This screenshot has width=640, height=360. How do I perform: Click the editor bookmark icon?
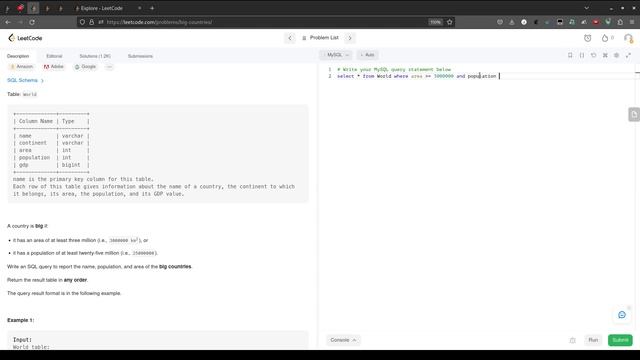point(570,55)
